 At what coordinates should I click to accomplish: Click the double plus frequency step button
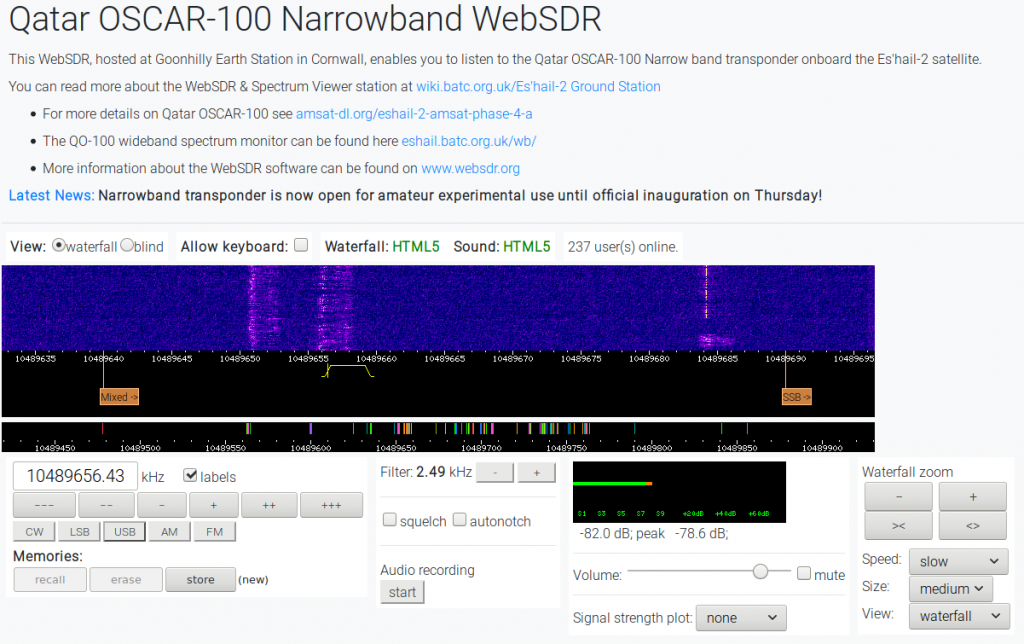[269, 505]
